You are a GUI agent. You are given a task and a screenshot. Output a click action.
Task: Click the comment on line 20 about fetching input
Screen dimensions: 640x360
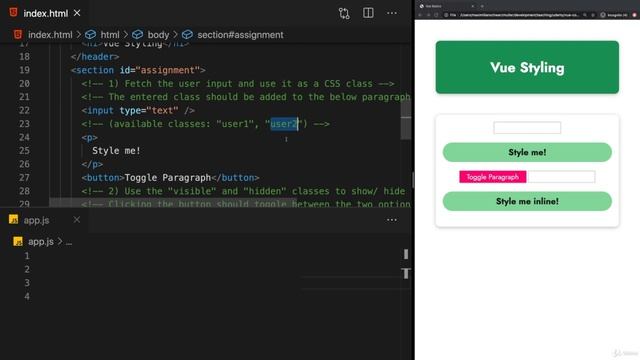238,84
